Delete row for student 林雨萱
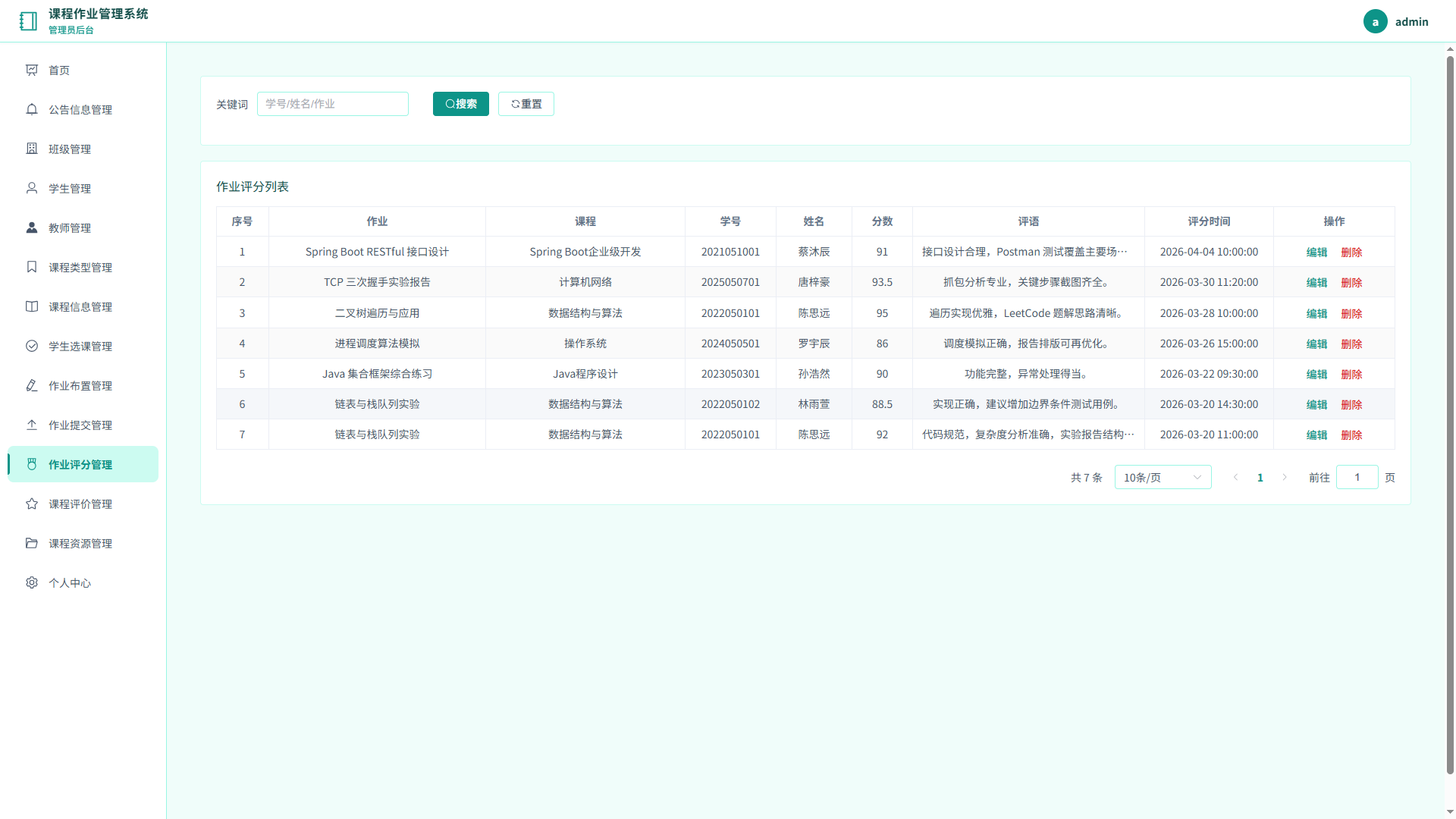 (x=1351, y=404)
